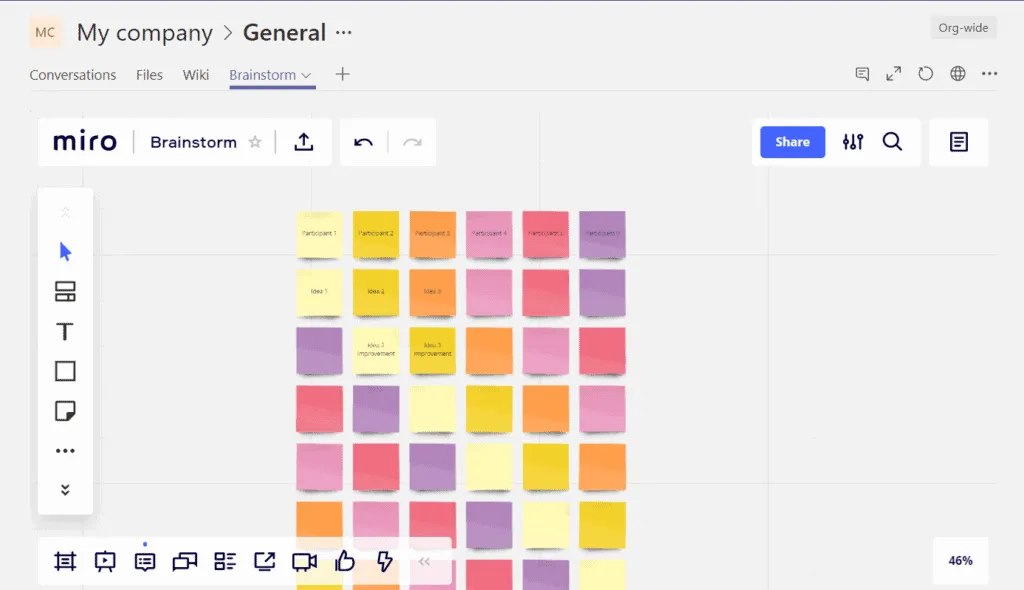Toggle presentation mode from the bottom toolbar
Screen dimensions: 1024x590
[104, 561]
